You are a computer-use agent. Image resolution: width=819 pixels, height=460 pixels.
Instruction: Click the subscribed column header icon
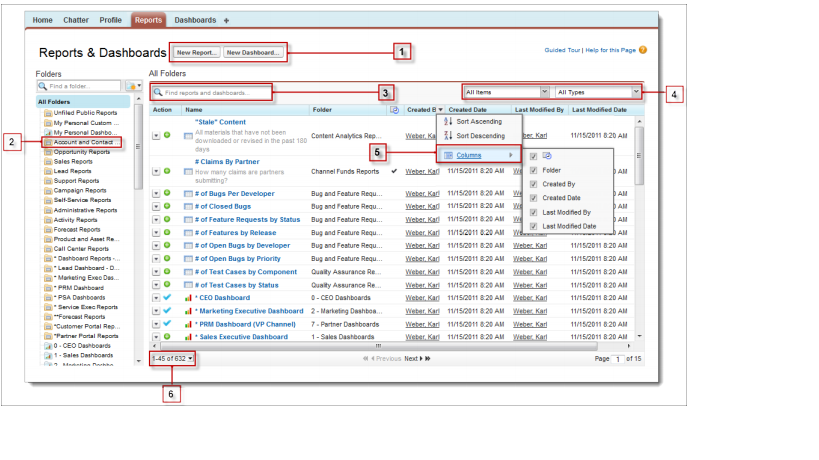point(394,110)
